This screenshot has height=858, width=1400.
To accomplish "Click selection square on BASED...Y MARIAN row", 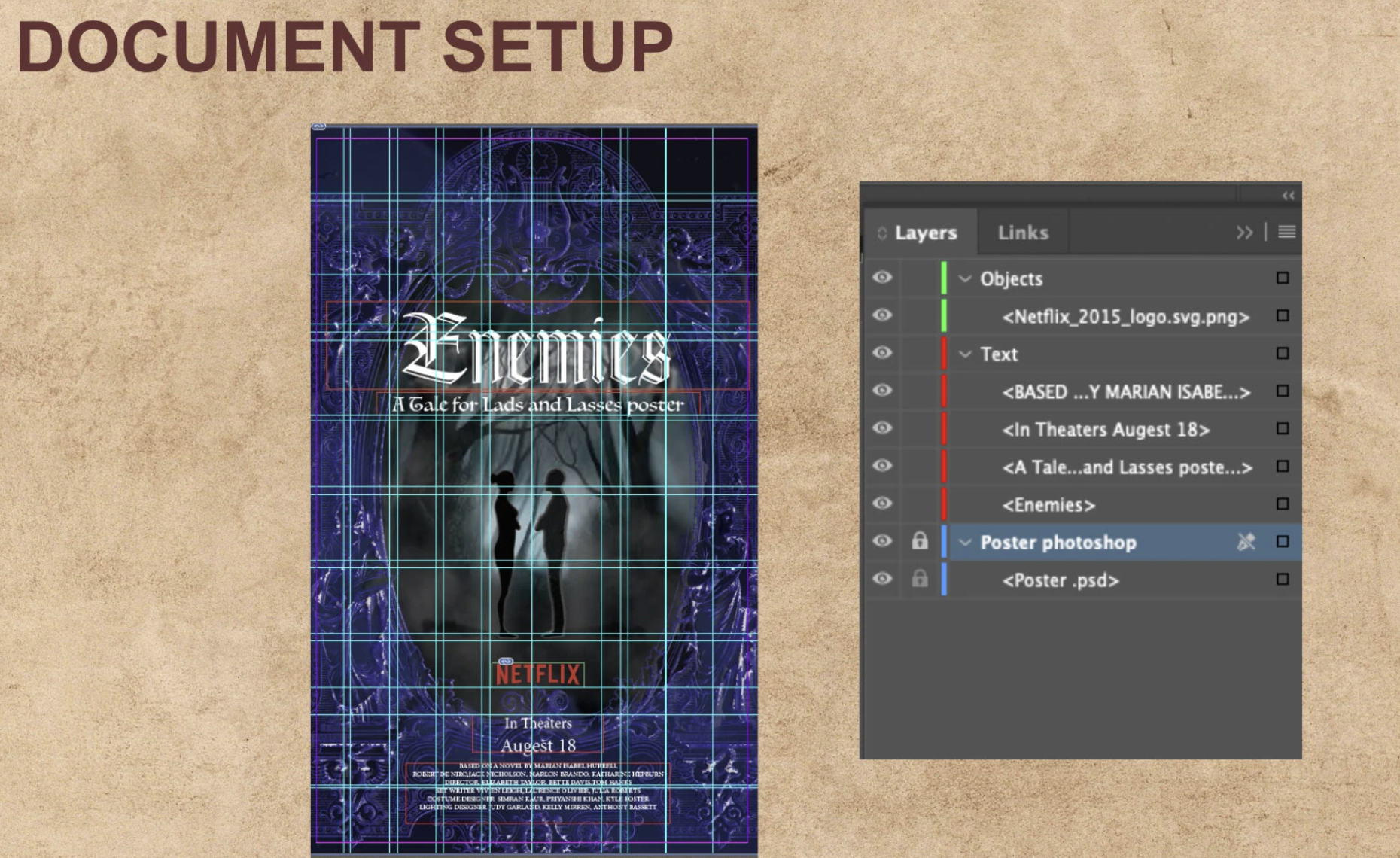I will (1283, 391).
